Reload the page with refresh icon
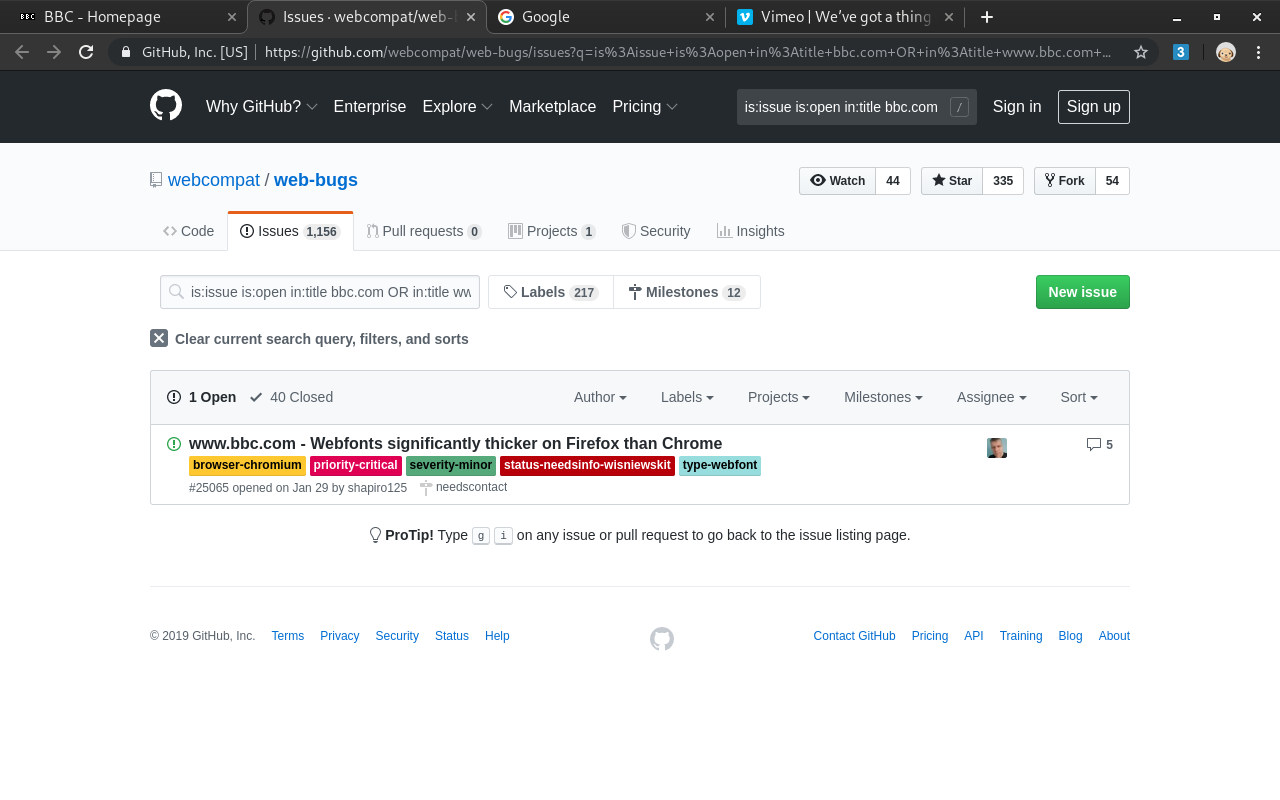 pos(86,52)
